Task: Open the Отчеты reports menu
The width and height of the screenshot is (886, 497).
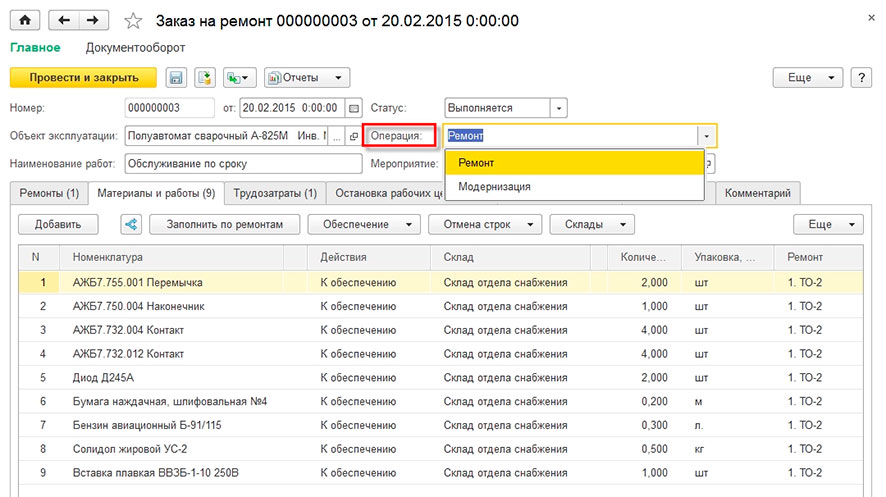Action: (307, 77)
